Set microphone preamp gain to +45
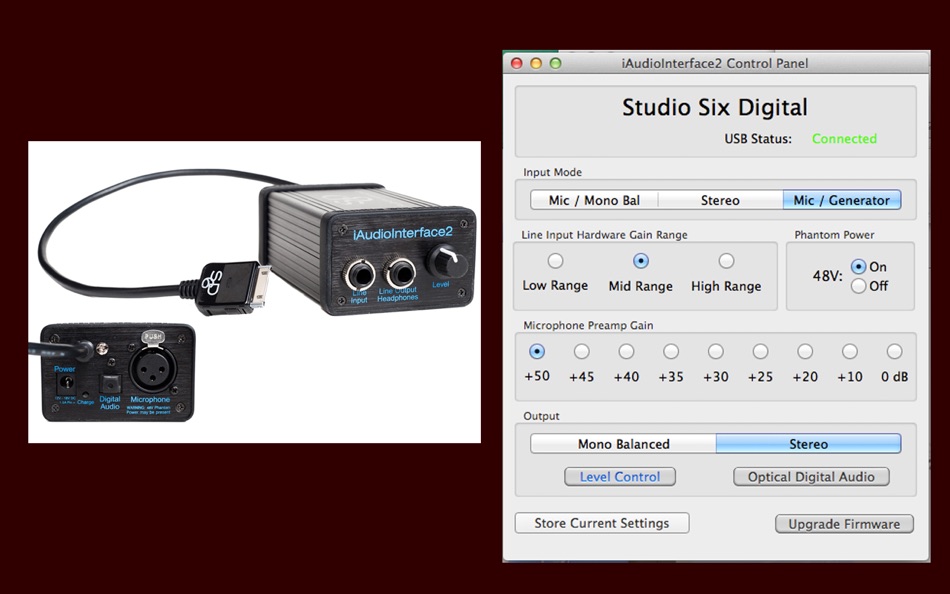The image size is (950, 594). [582, 351]
